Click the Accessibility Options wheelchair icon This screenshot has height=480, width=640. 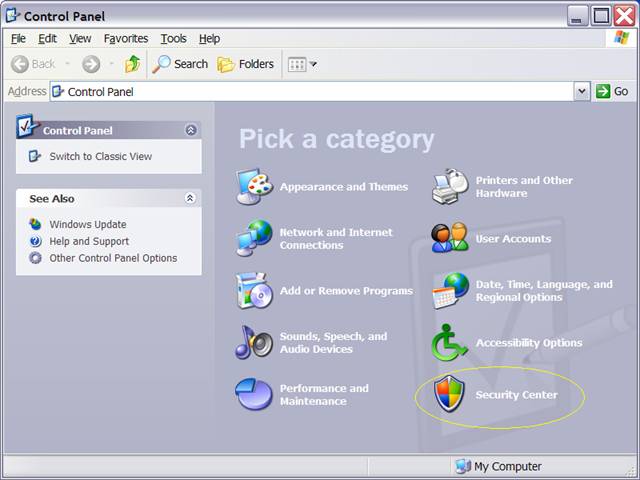click(449, 342)
